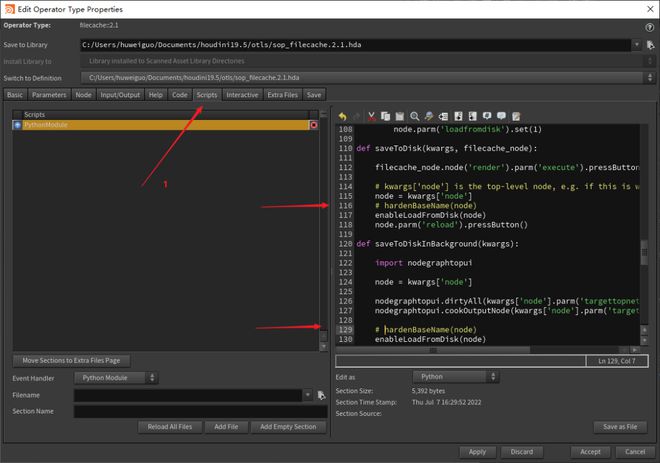
Task: Click the undo icon in script editor
Action: 343,116
